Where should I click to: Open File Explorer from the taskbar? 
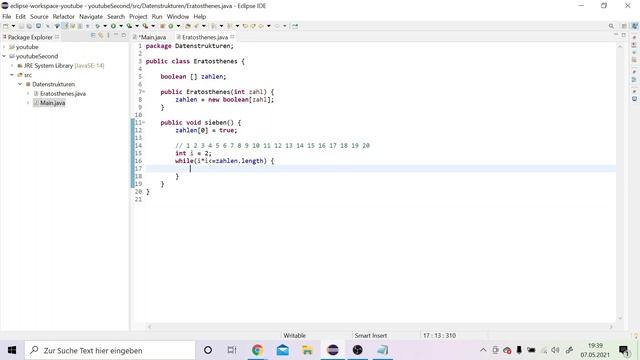click(307, 350)
